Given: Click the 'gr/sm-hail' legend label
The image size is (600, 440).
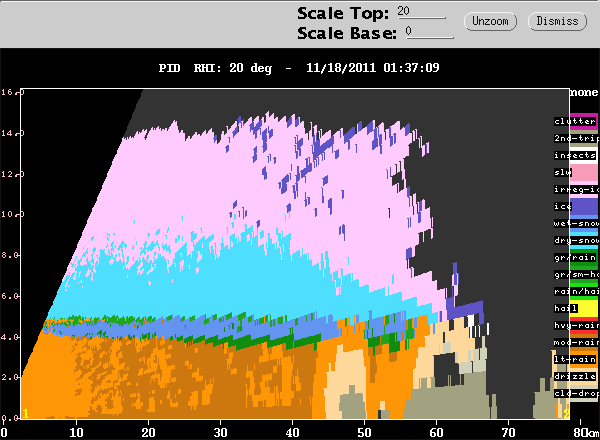Looking at the screenshot, I should click(576, 274).
